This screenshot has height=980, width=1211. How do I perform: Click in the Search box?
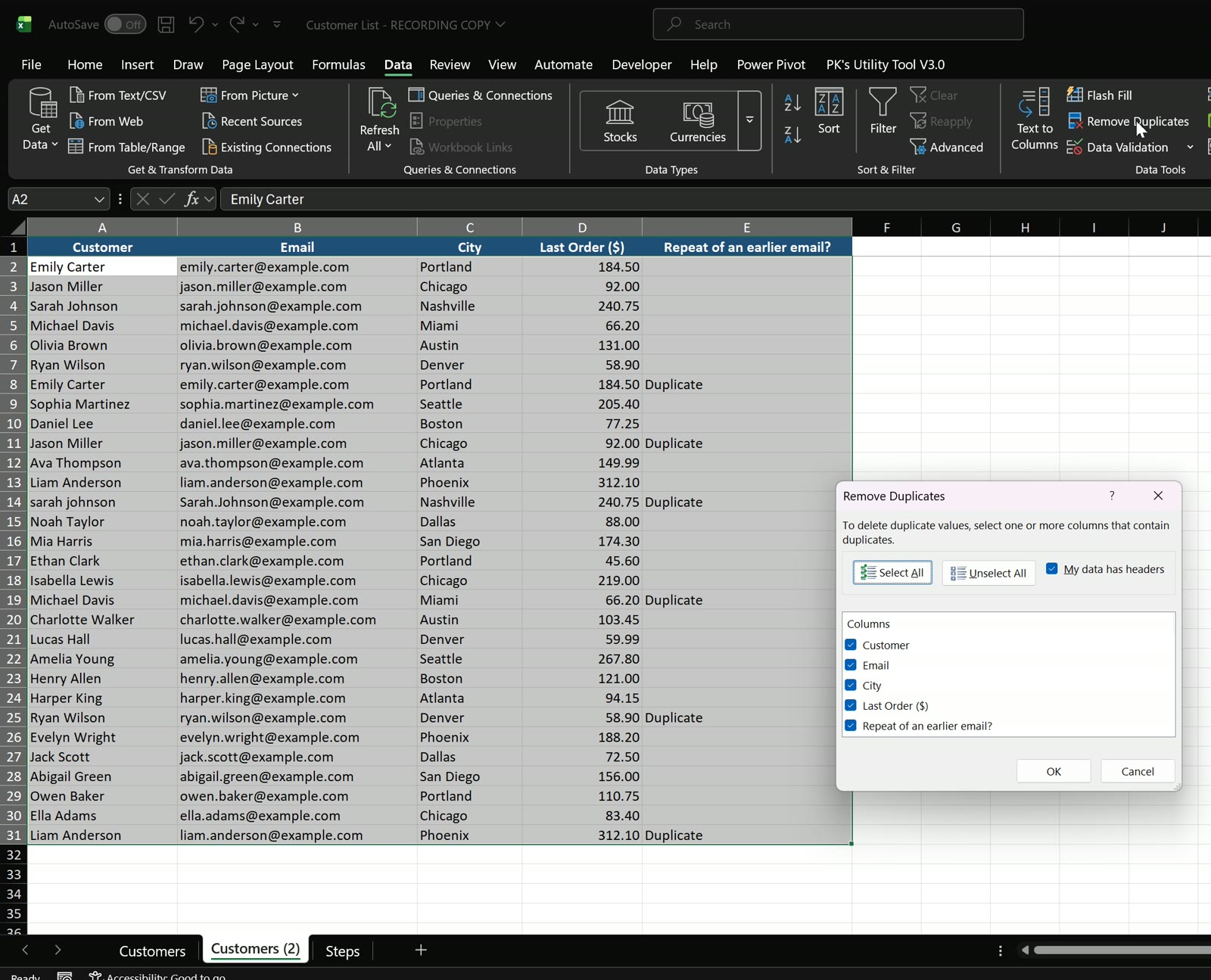pos(838,24)
